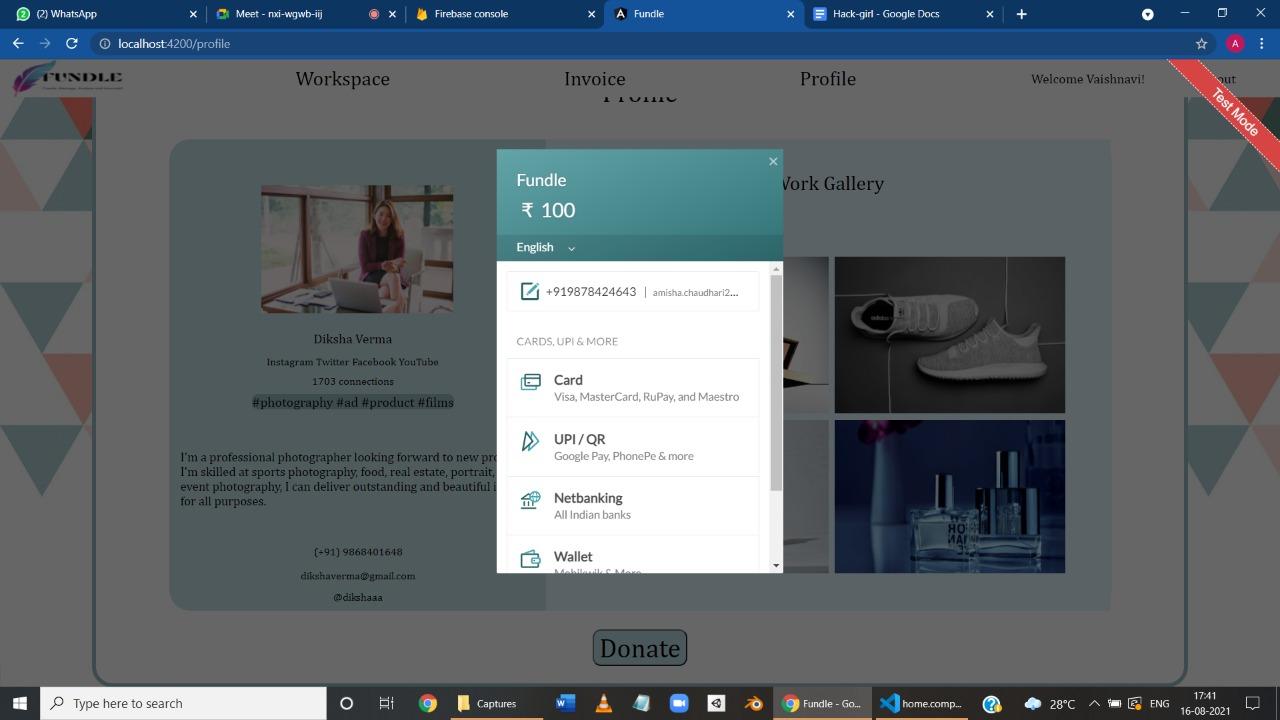Click the scroll up arrow in payment dialog

point(776,269)
